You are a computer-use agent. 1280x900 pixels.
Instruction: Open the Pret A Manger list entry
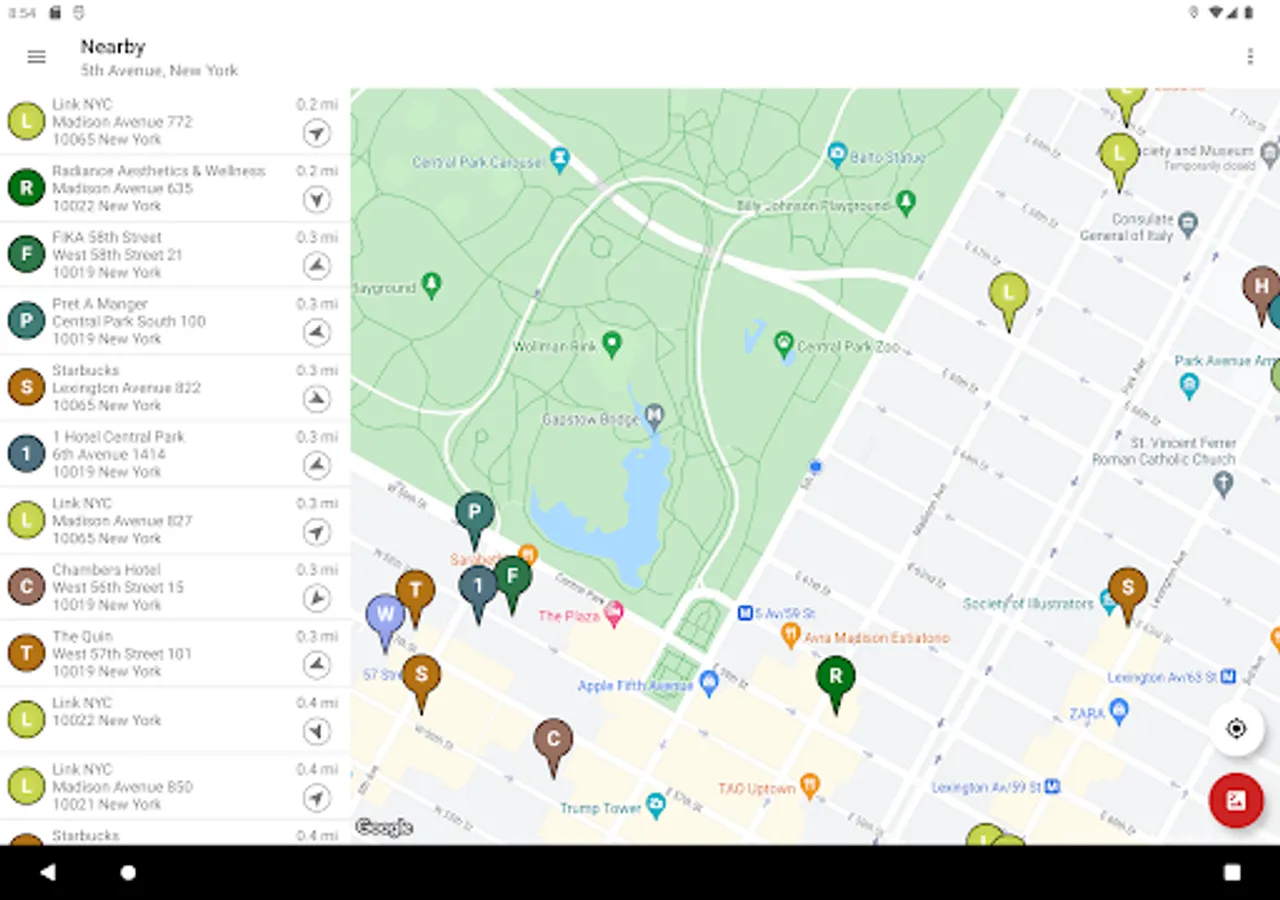tap(175, 321)
